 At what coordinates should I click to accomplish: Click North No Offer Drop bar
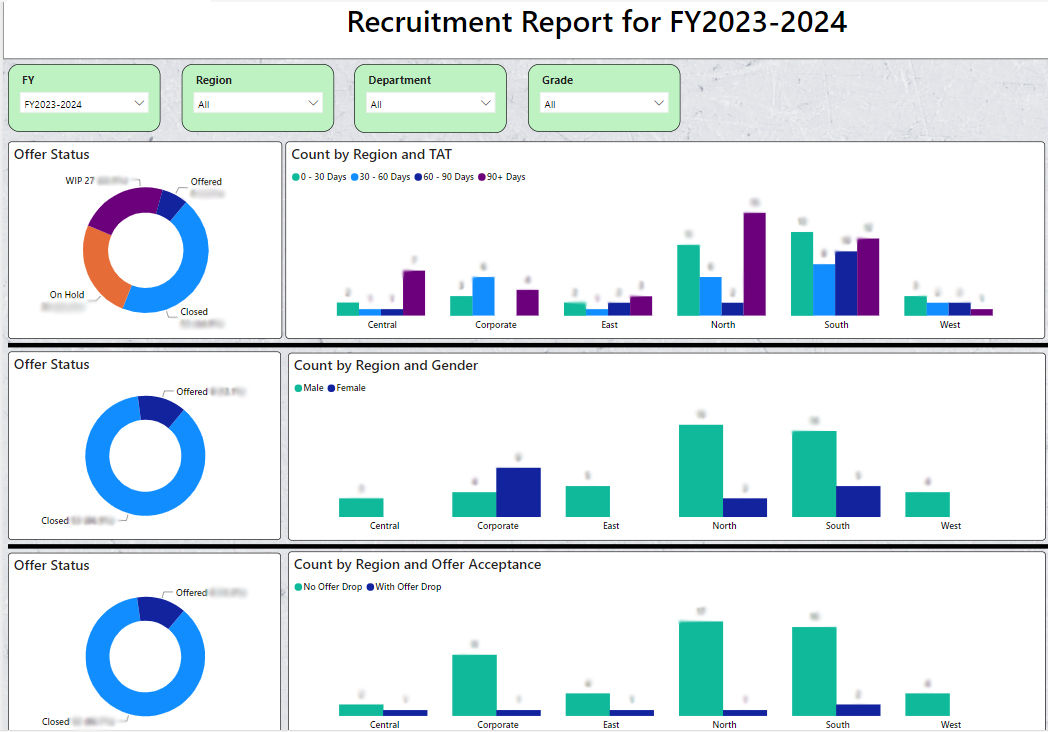701,668
